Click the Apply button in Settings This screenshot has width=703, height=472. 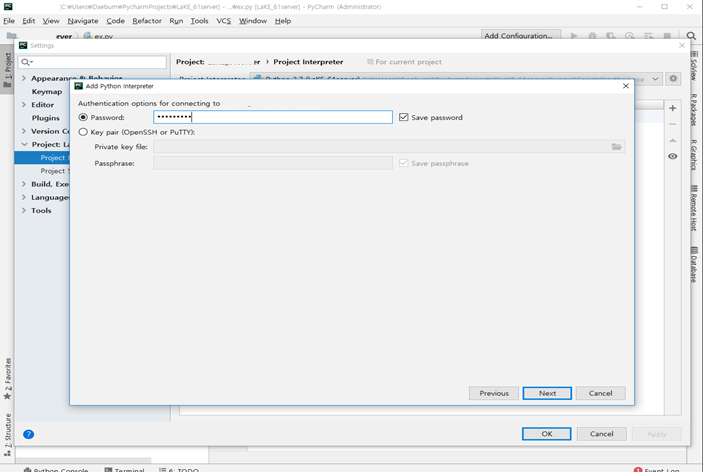pyautogui.click(x=657, y=434)
